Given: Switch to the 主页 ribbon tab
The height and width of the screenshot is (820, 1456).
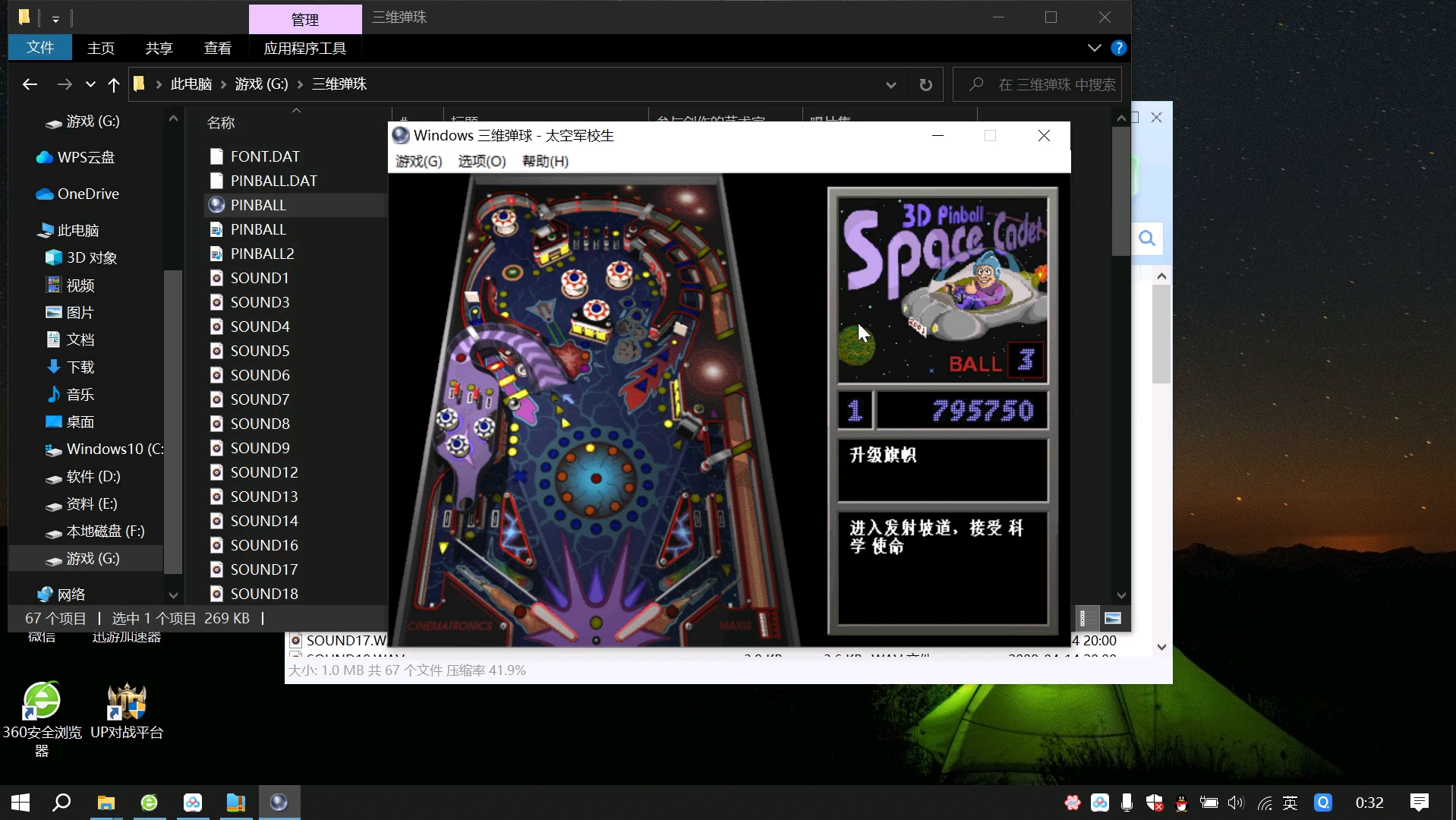Looking at the screenshot, I should [x=101, y=48].
